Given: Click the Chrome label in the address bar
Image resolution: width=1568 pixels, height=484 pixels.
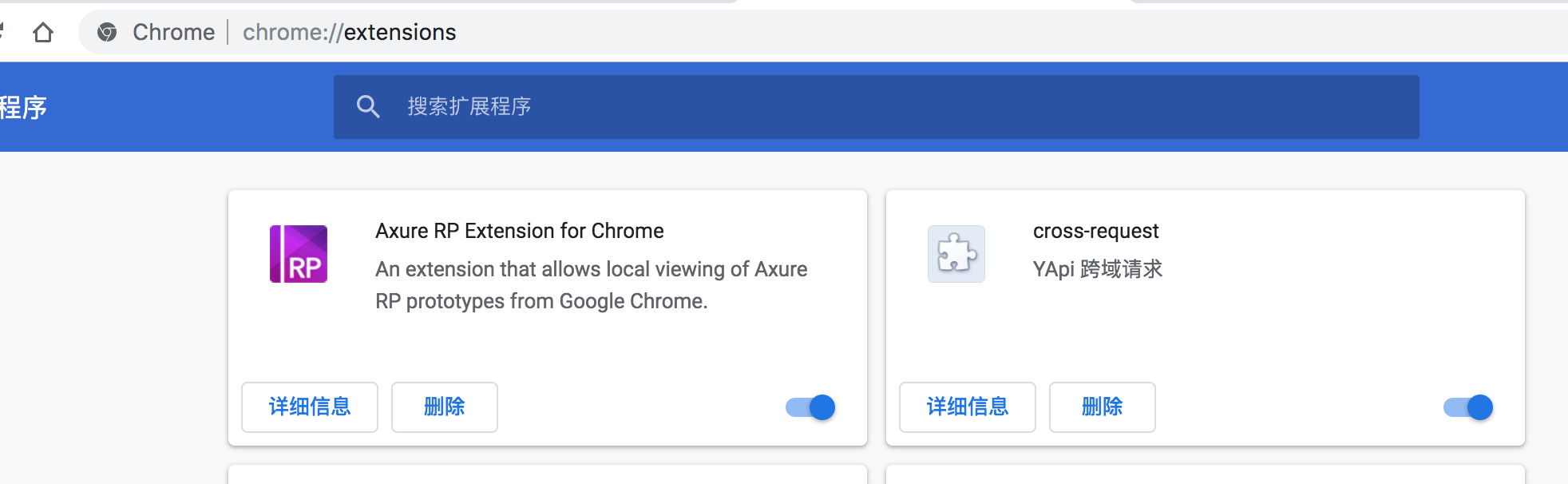Looking at the screenshot, I should click(173, 32).
